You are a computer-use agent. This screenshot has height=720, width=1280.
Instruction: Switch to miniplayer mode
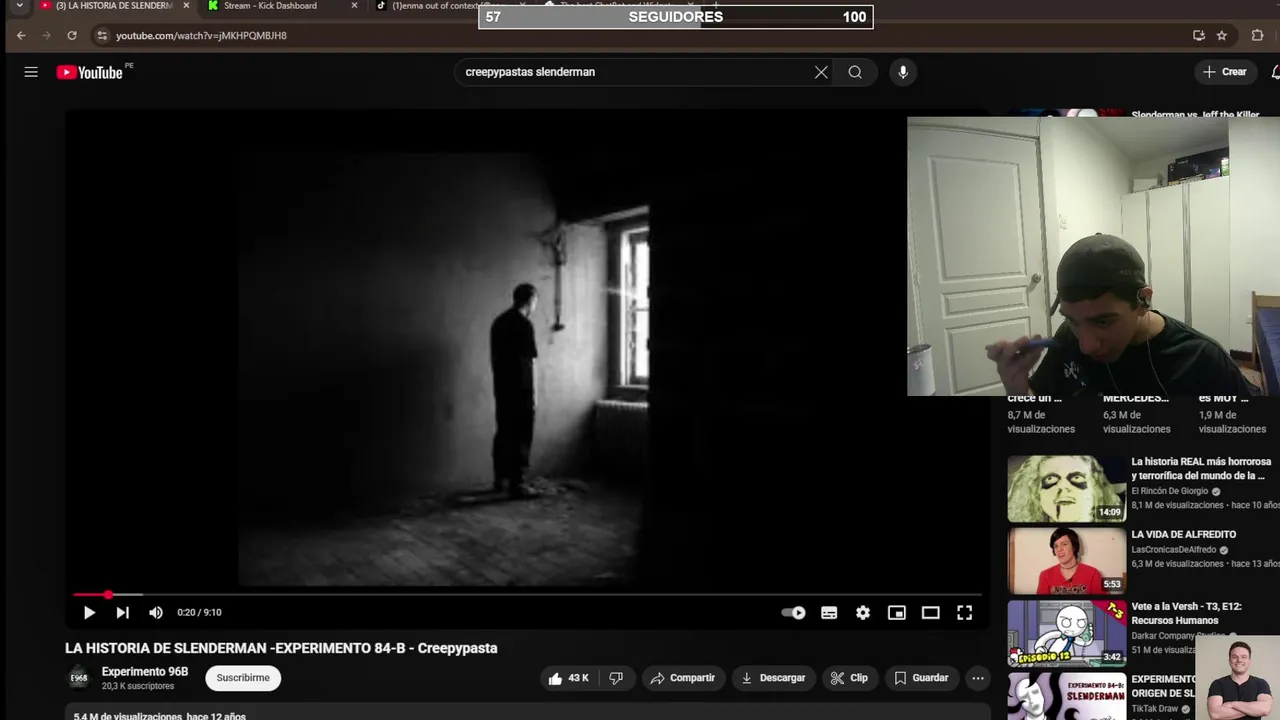tap(897, 613)
